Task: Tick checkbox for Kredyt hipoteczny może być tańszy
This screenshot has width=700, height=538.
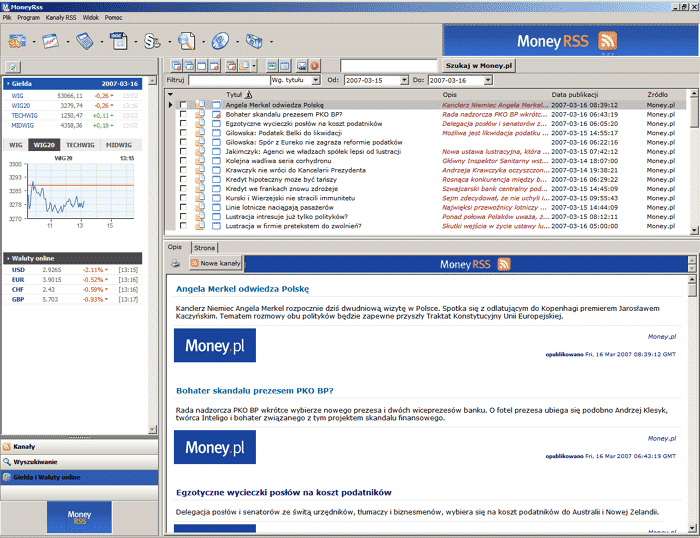Action: (183, 179)
